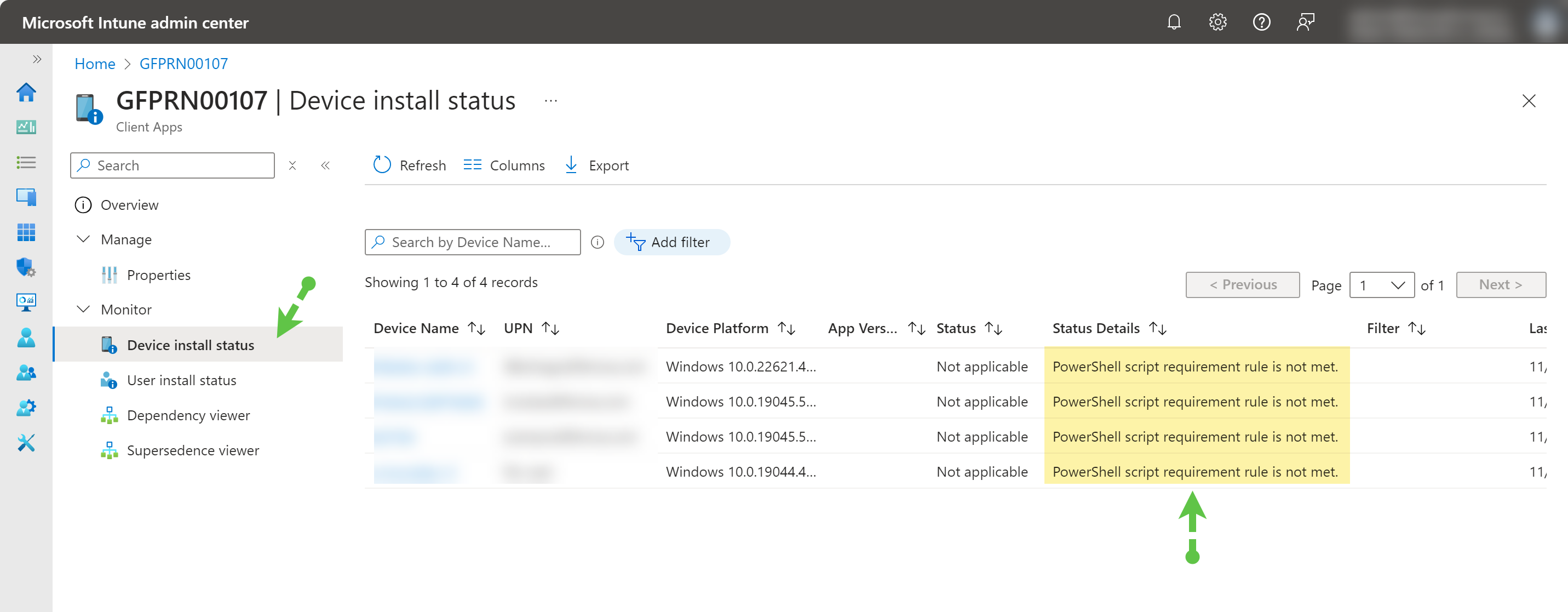Viewport: 1568px width, 612px height.
Task: Click the Add filter button
Action: (671, 242)
